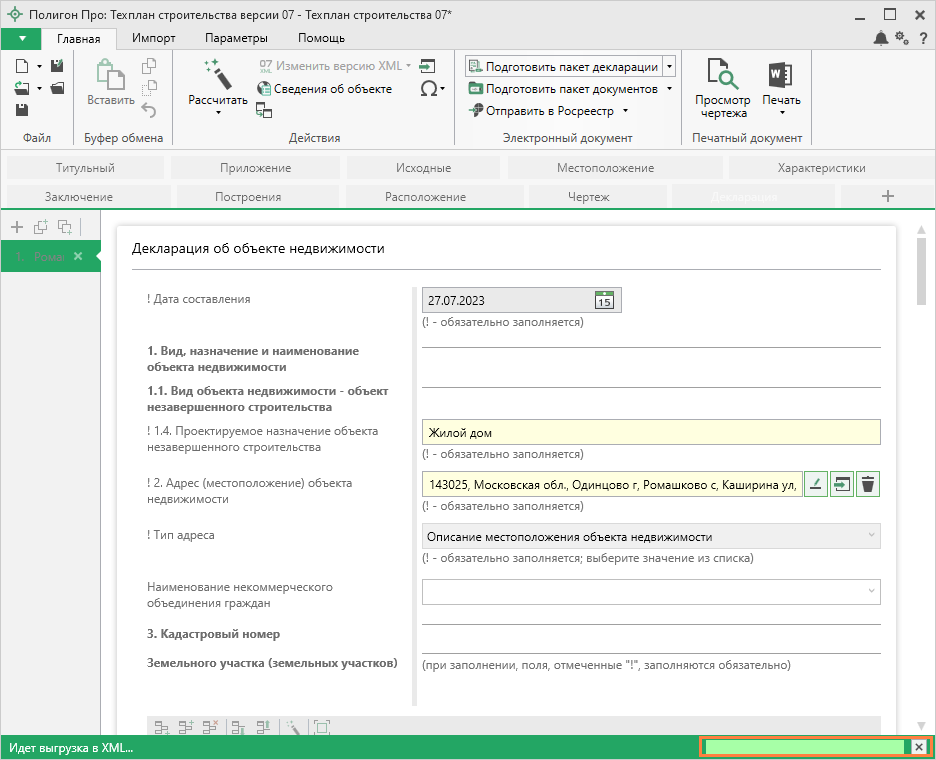Add new section with plus icon in sidebar

16,227
